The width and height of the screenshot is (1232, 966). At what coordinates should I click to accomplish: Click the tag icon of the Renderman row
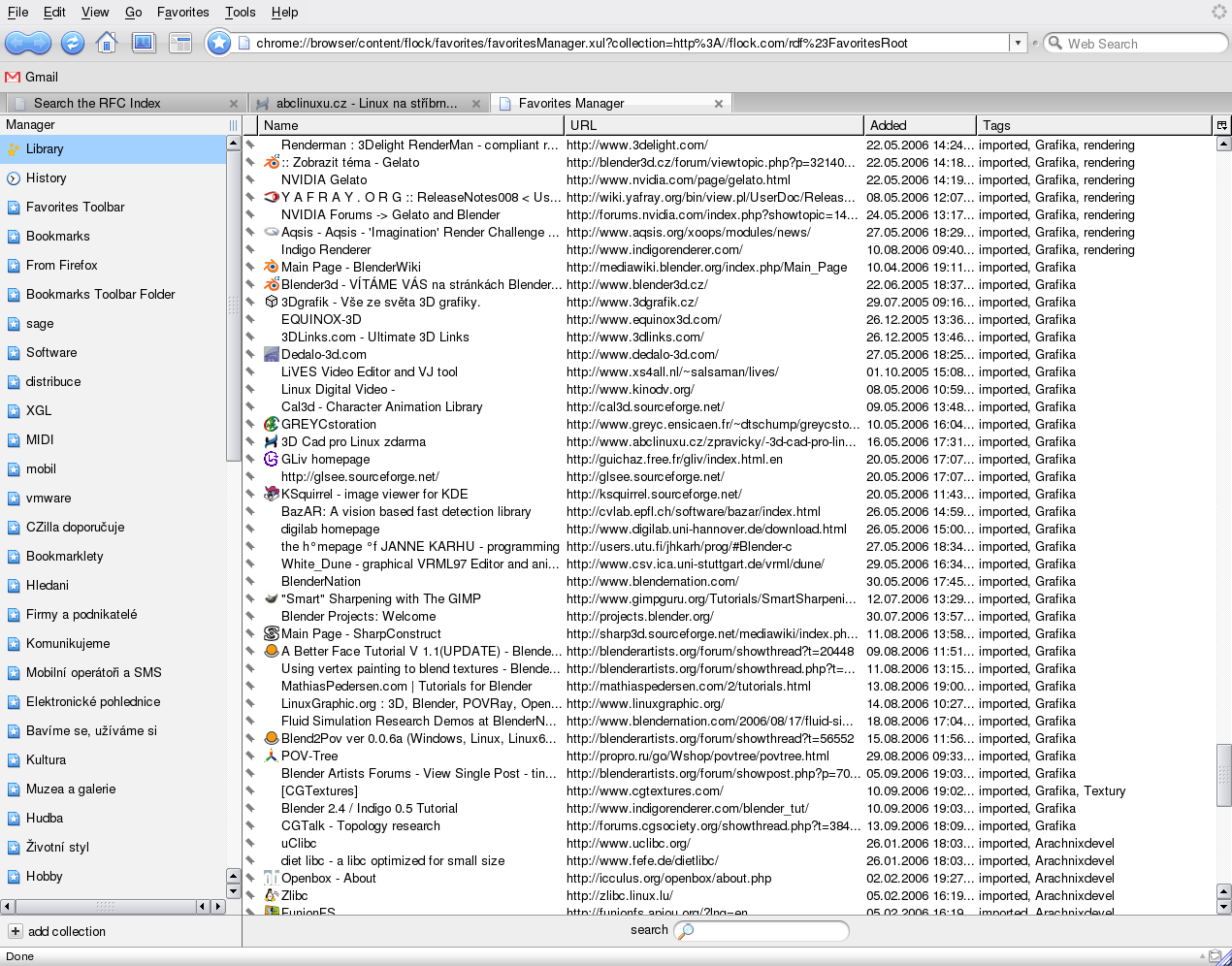pyautogui.click(x=249, y=145)
